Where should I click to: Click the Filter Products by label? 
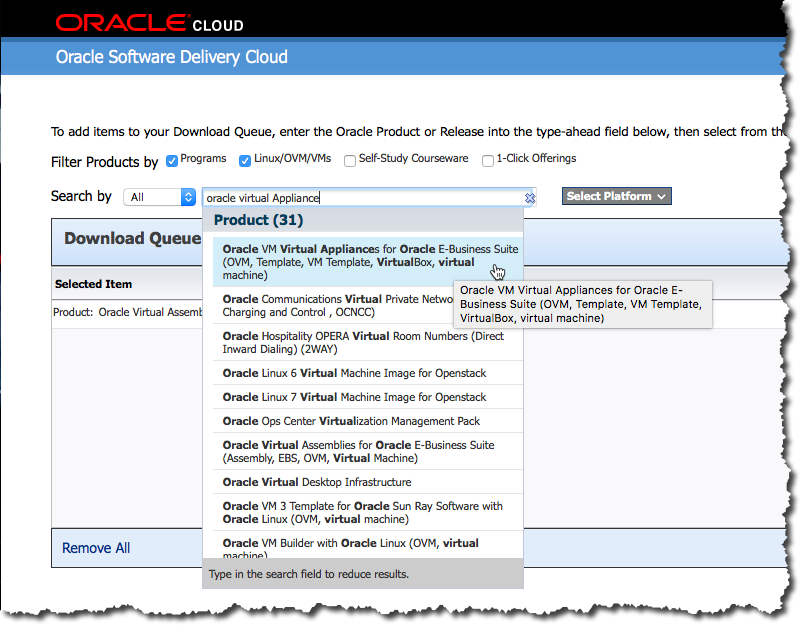click(105, 162)
